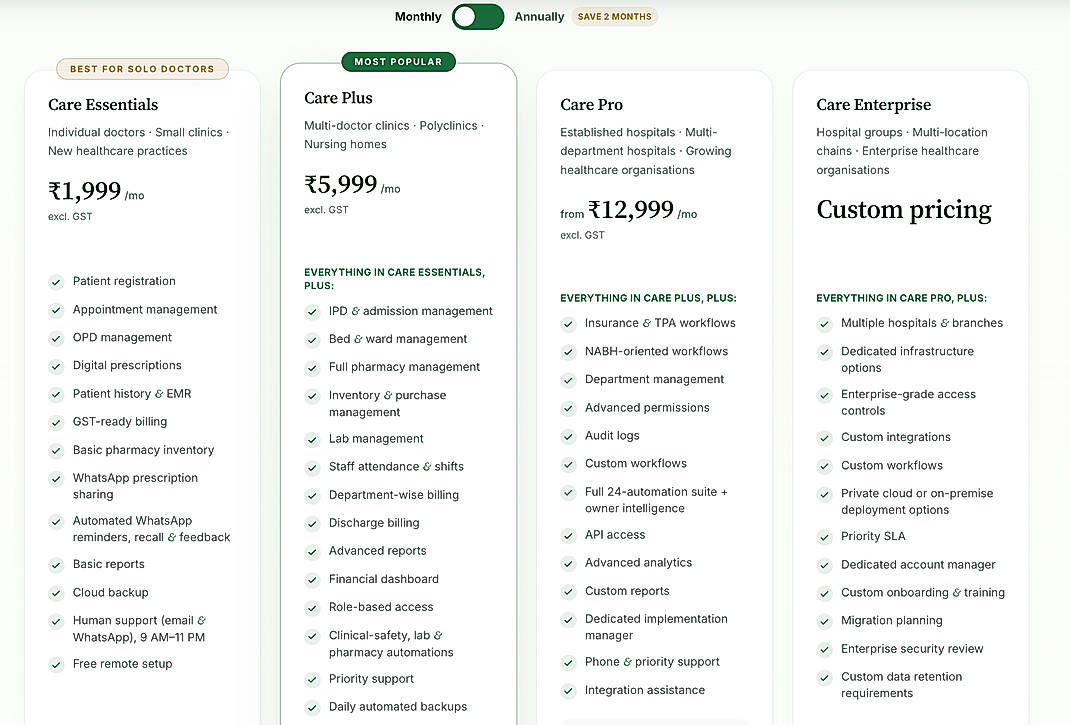Click the Dedicated infrastructure options text
1070x725 pixels.
point(907,359)
